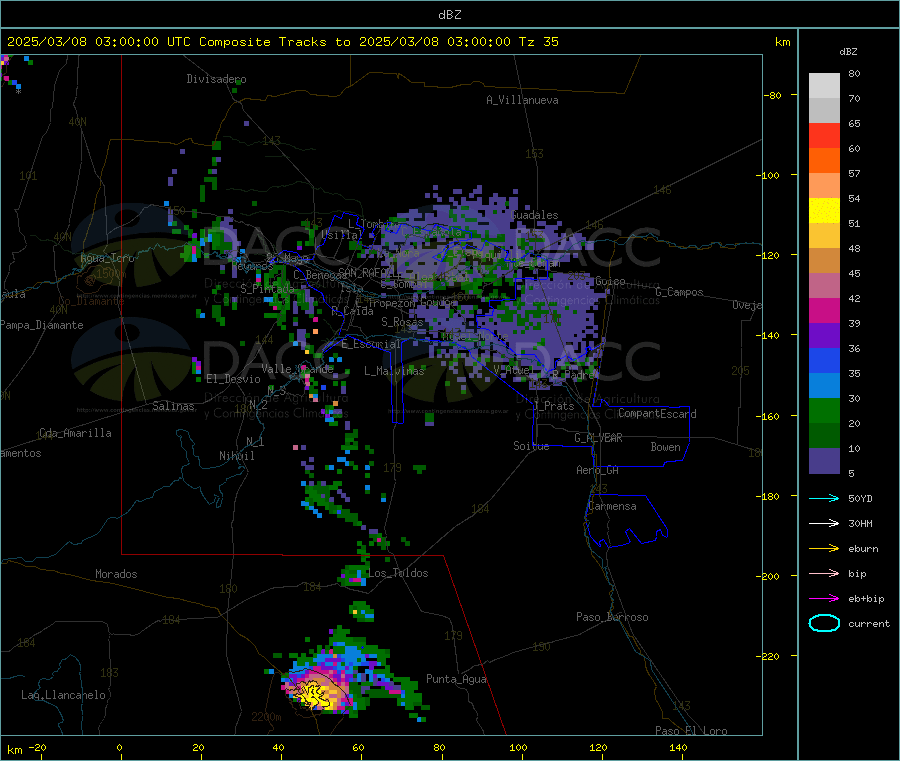Click the -80 tick on vertical axis
This screenshot has width=900, height=761.
click(x=773, y=95)
